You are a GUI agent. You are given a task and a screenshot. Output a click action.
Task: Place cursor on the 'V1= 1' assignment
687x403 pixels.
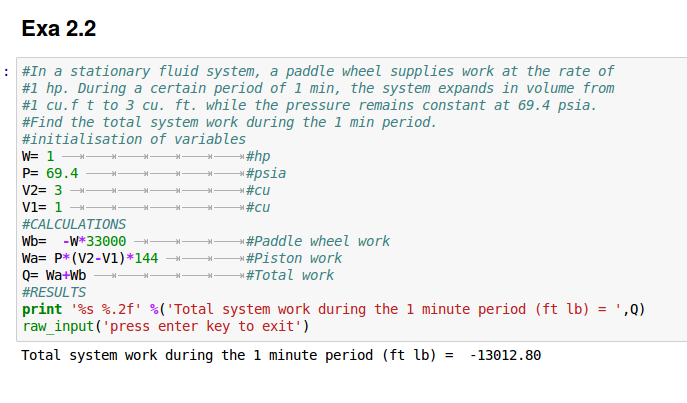tap(41, 207)
